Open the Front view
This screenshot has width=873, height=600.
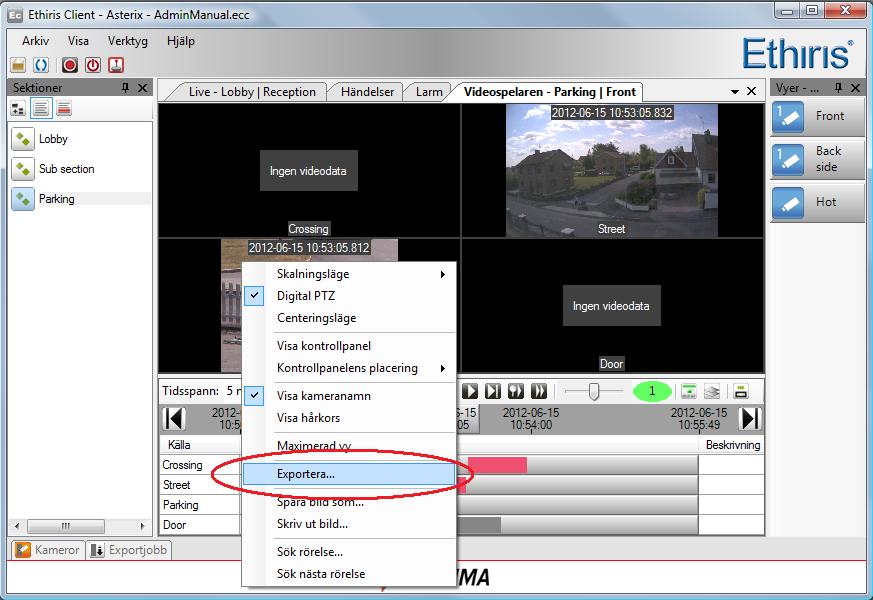click(817, 116)
